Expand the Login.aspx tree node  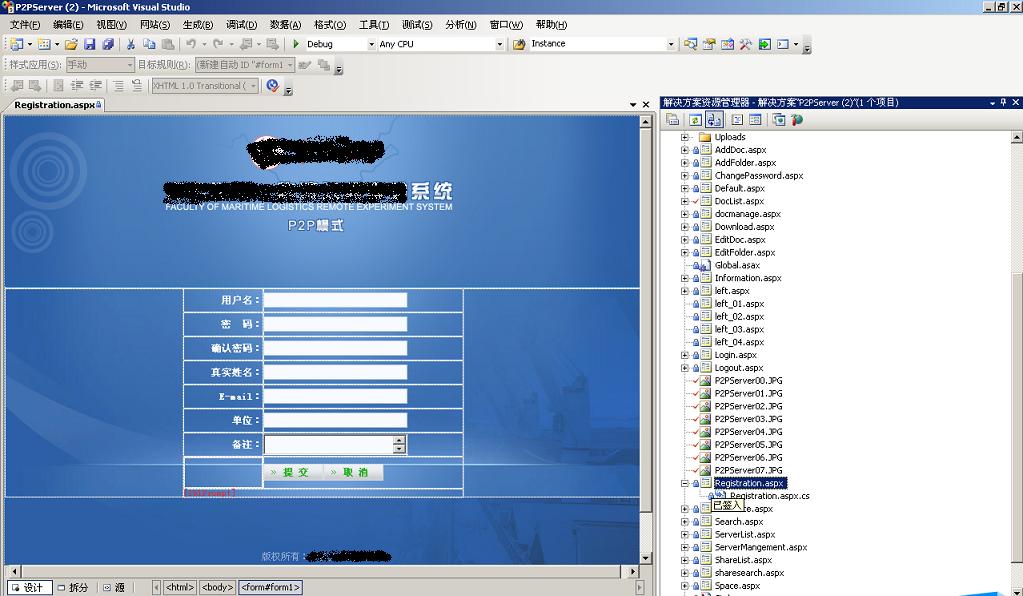(x=684, y=355)
